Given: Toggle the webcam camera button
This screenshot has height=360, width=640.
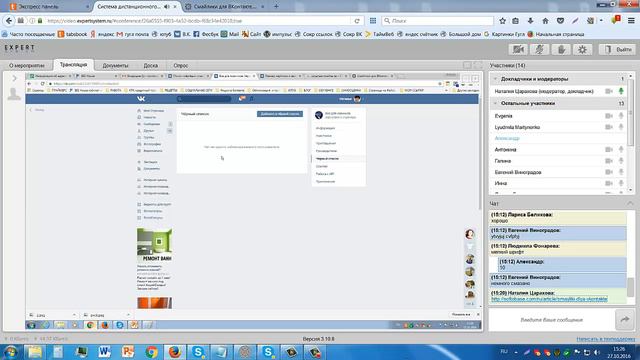Looking at the screenshot, I should [518, 49].
